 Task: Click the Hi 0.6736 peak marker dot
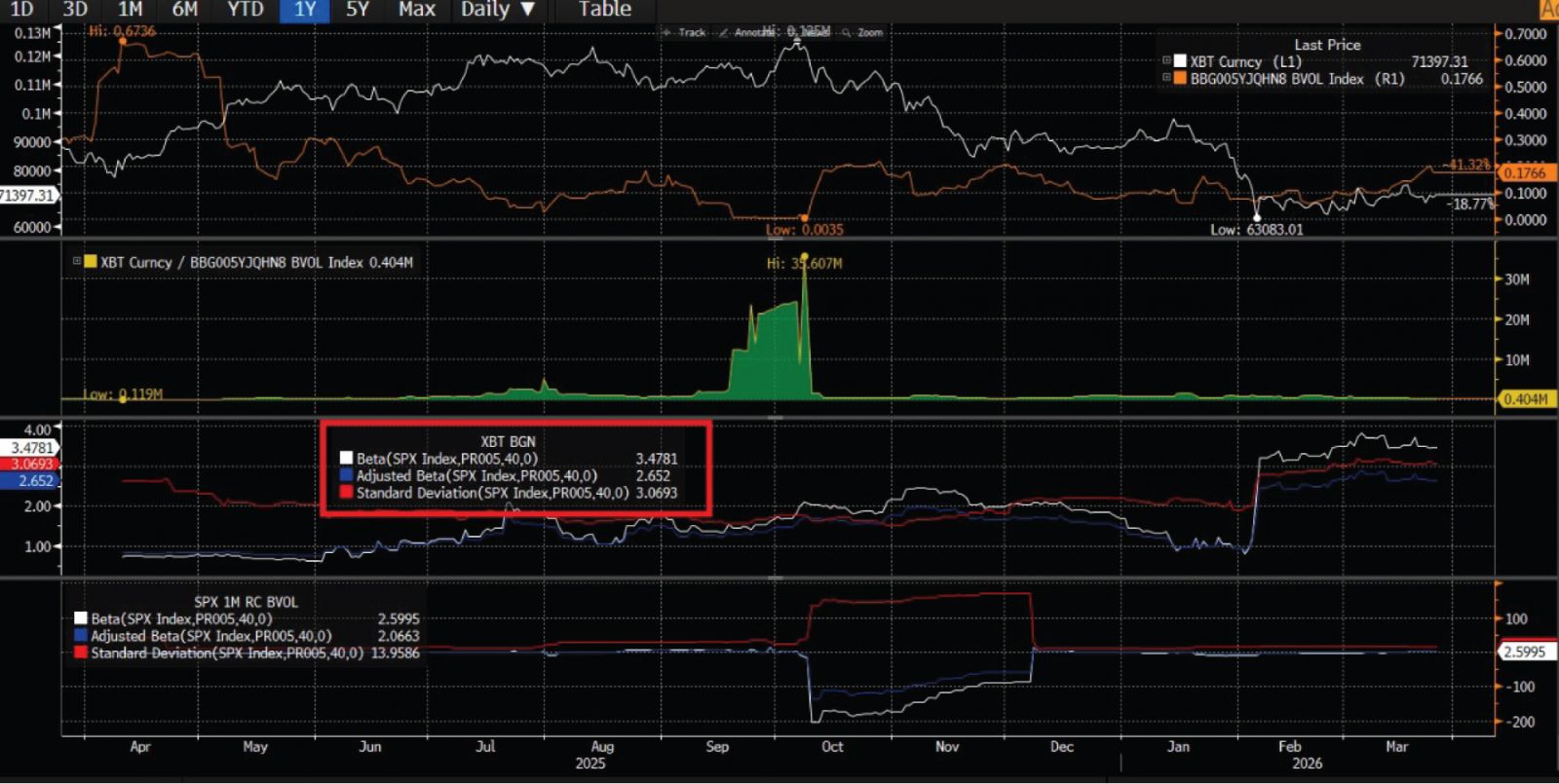point(122,42)
